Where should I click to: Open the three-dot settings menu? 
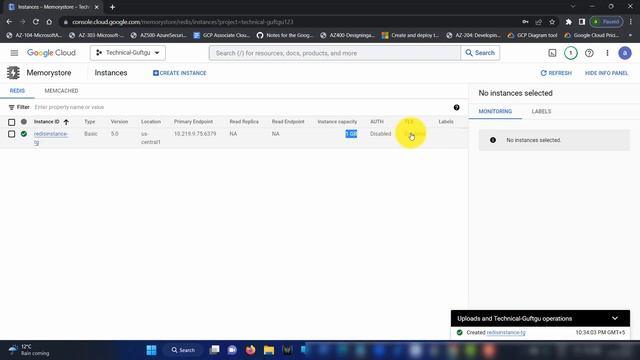[607, 53]
